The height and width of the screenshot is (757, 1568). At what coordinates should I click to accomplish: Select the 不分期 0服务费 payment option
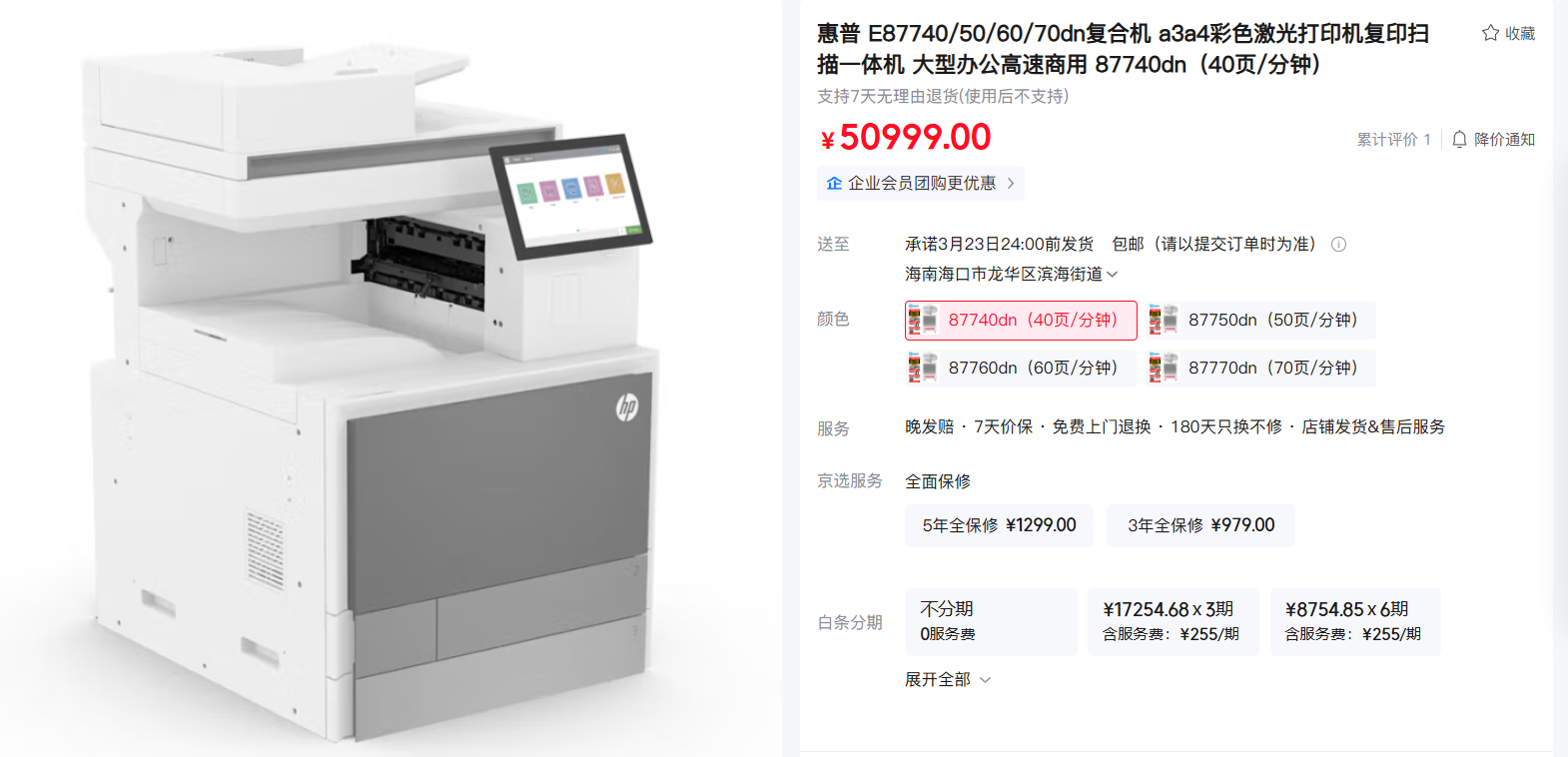coord(991,621)
